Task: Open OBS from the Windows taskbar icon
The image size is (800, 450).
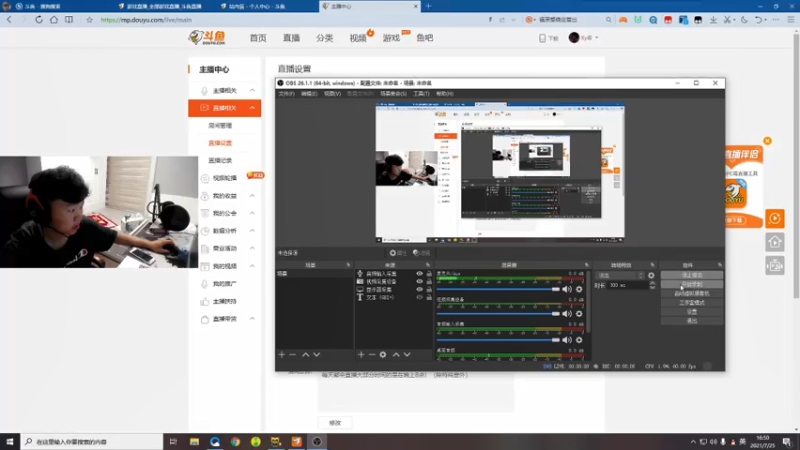Action: point(317,442)
